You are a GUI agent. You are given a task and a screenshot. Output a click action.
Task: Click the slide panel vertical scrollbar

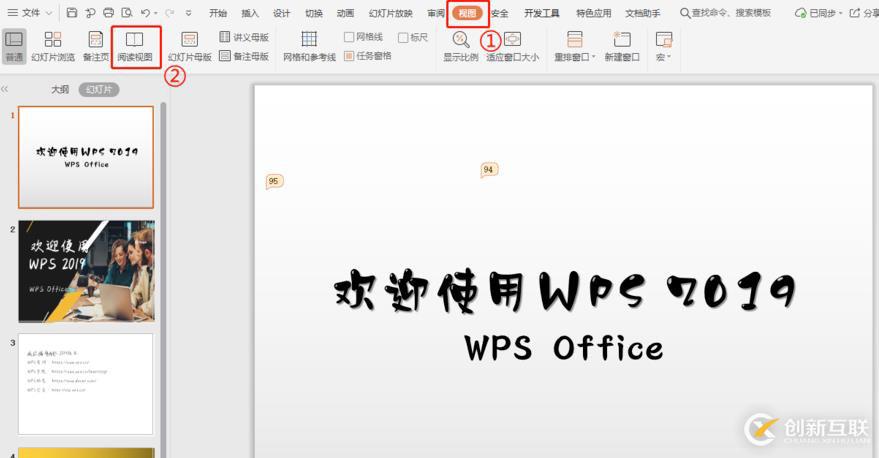click(x=164, y=279)
